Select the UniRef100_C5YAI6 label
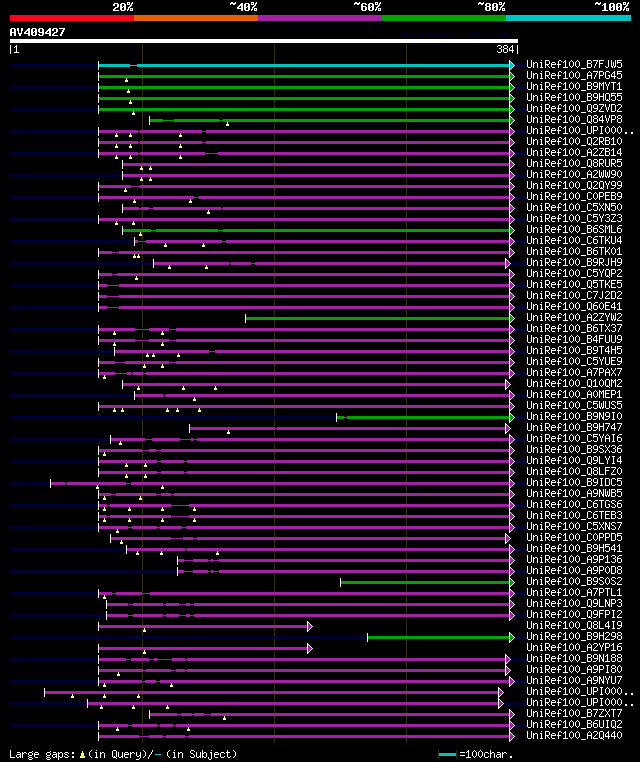640x762 pixels. (x=574, y=438)
